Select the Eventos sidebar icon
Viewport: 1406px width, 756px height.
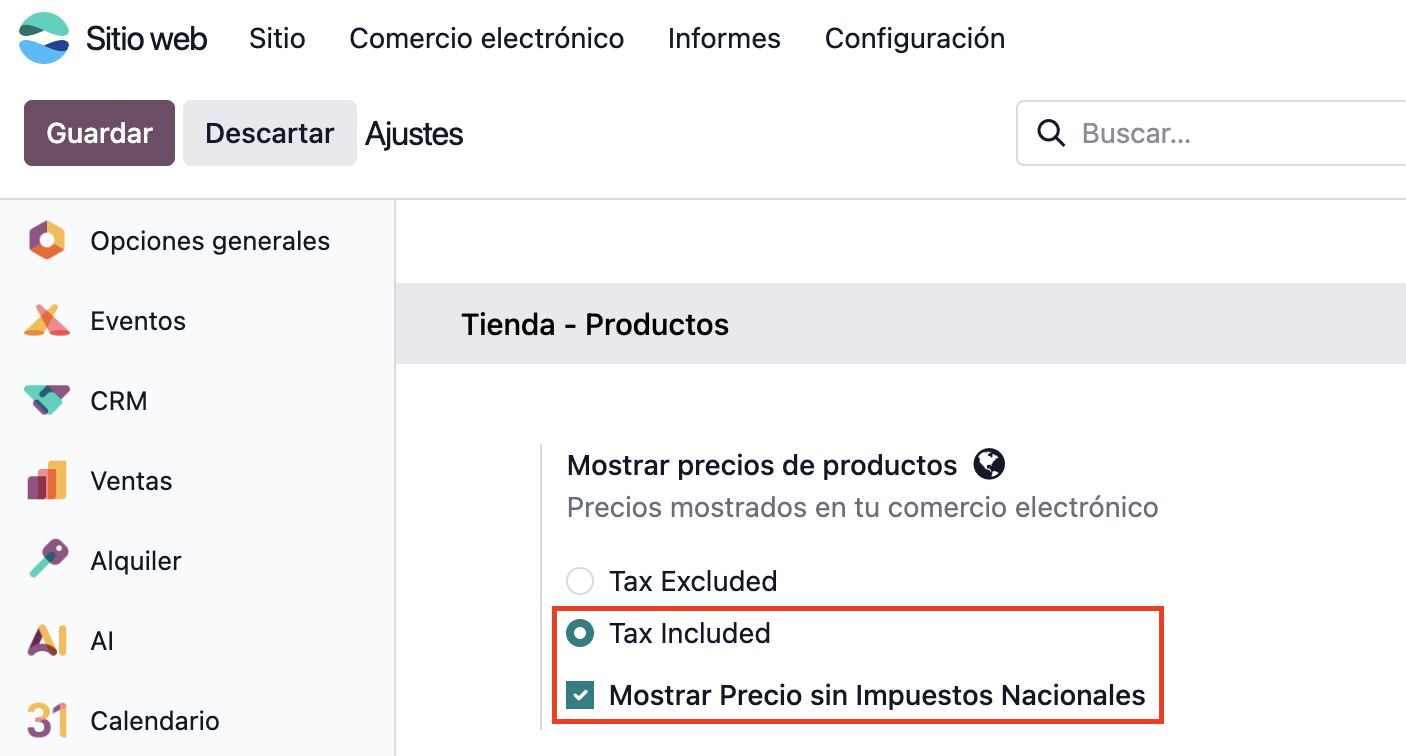coord(47,321)
